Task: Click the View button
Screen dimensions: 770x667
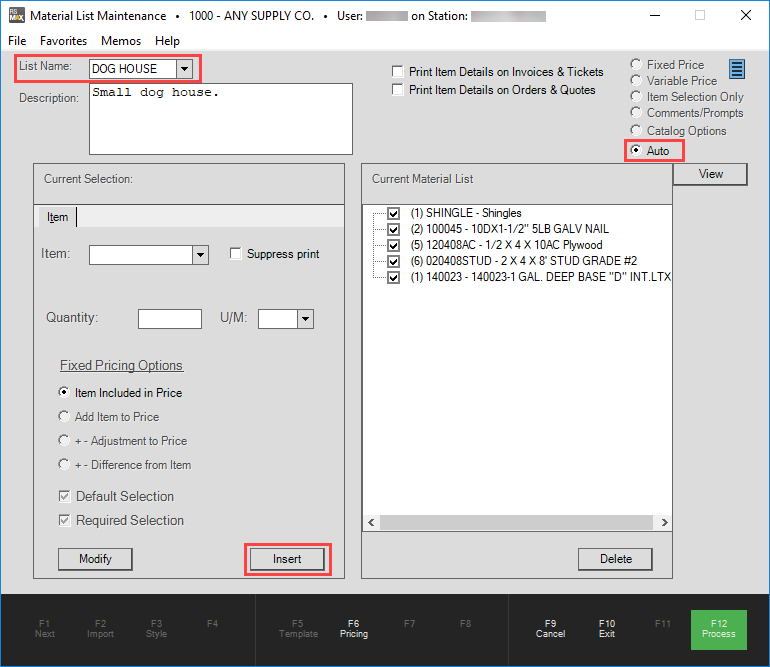Action: 710,174
